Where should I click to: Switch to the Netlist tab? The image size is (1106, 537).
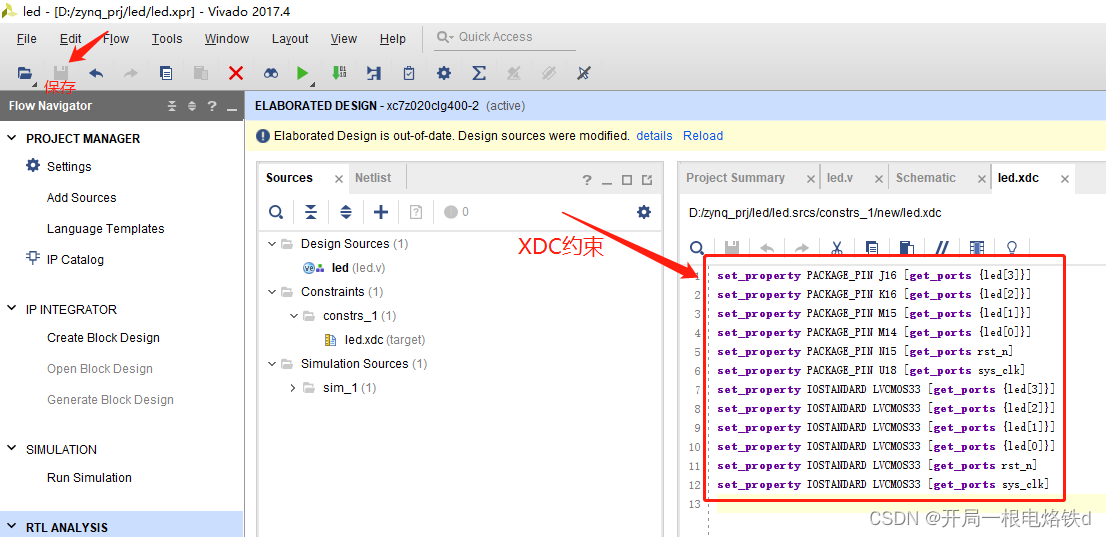pos(373,178)
